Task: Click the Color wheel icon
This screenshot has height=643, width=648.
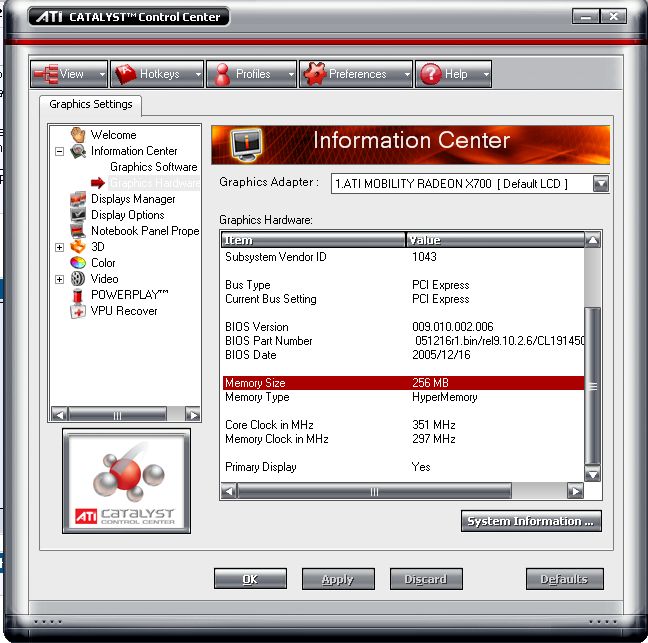Action: (78, 263)
